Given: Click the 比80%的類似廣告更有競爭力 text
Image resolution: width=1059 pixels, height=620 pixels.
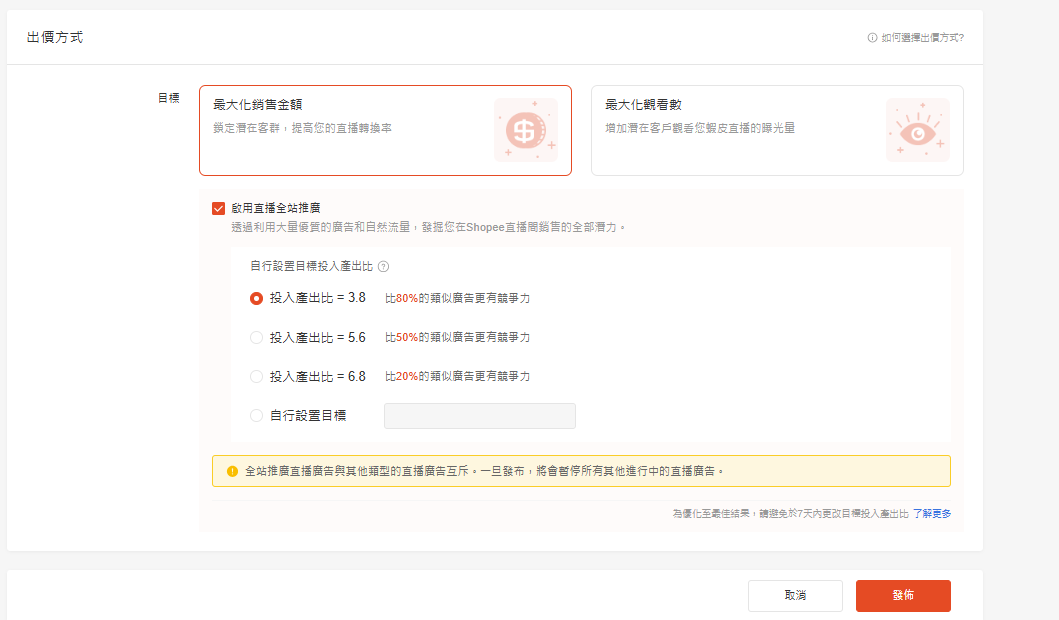Looking at the screenshot, I should pos(457,299).
